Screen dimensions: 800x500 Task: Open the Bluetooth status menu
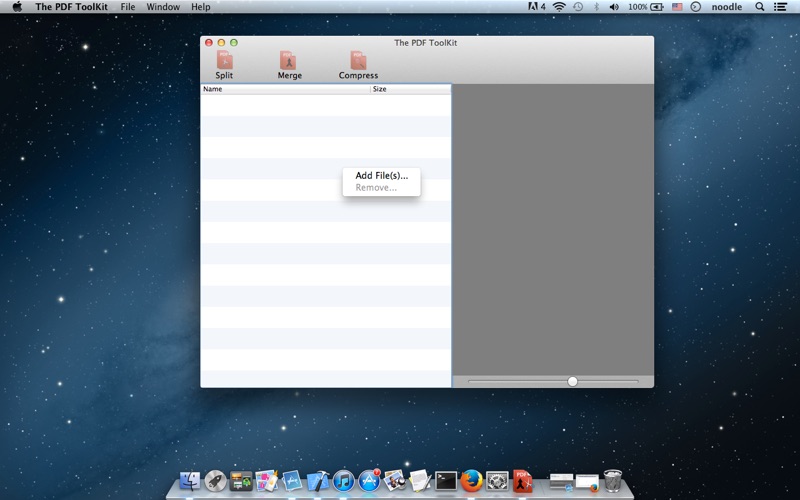tap(596, 7)
